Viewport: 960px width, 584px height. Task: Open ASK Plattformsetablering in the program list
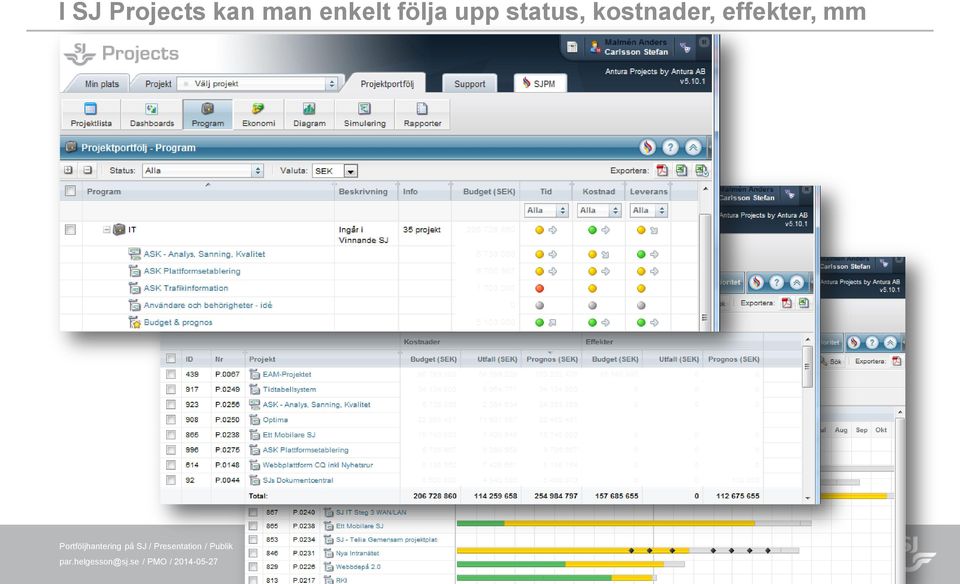pos(192,271)
